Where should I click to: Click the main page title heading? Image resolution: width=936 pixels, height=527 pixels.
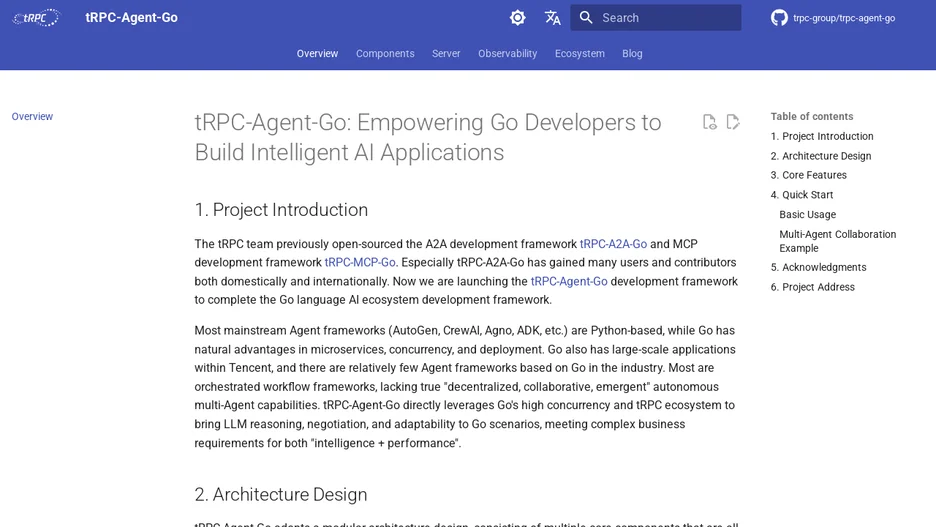[x=428, y=137]
